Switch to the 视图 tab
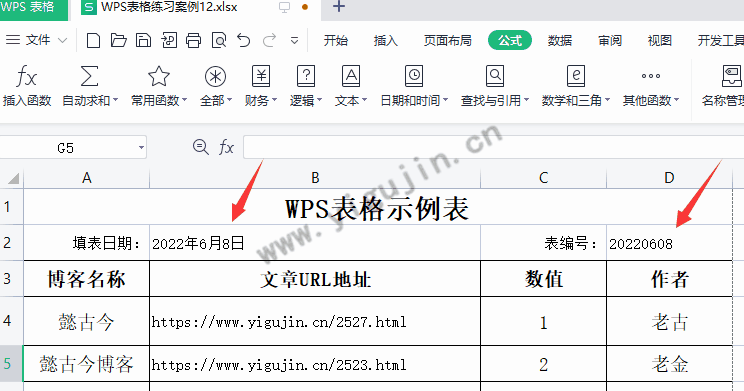 660,41
